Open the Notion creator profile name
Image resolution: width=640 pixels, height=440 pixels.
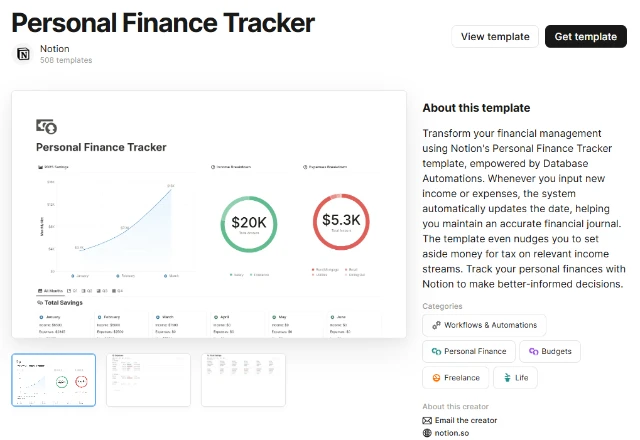[x=54, y=48]
